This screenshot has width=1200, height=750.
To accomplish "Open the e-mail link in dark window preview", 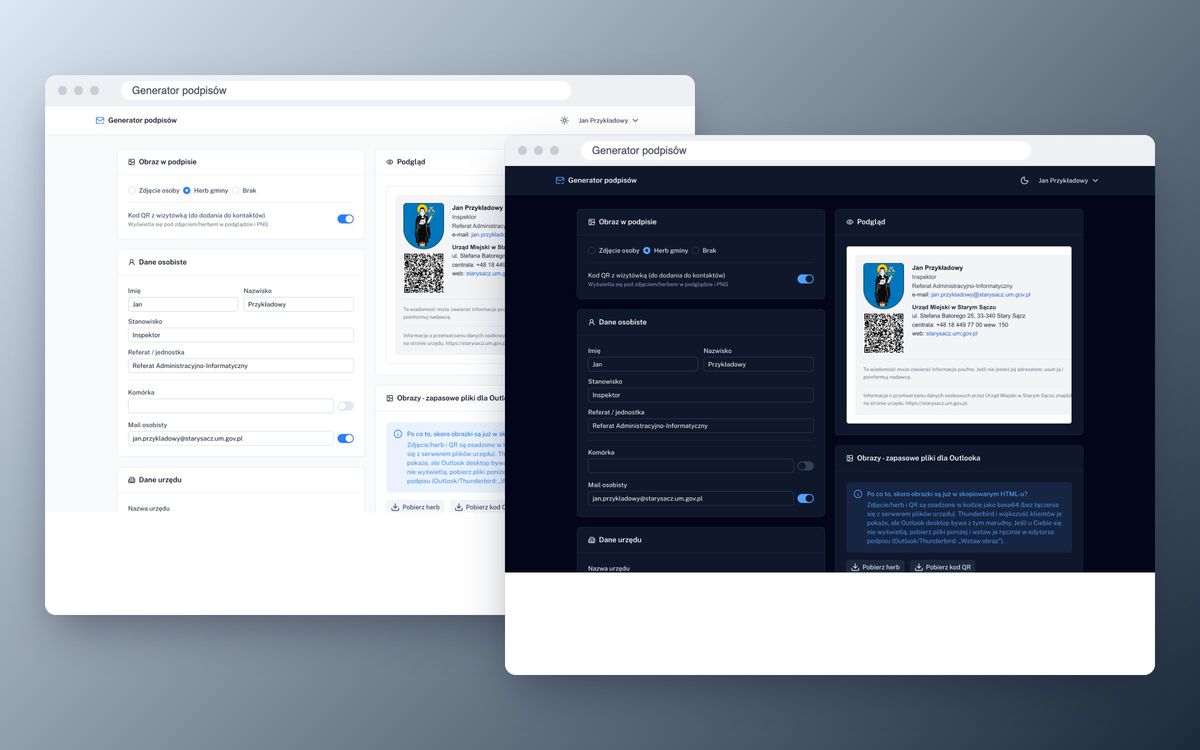I will point(980,295).
